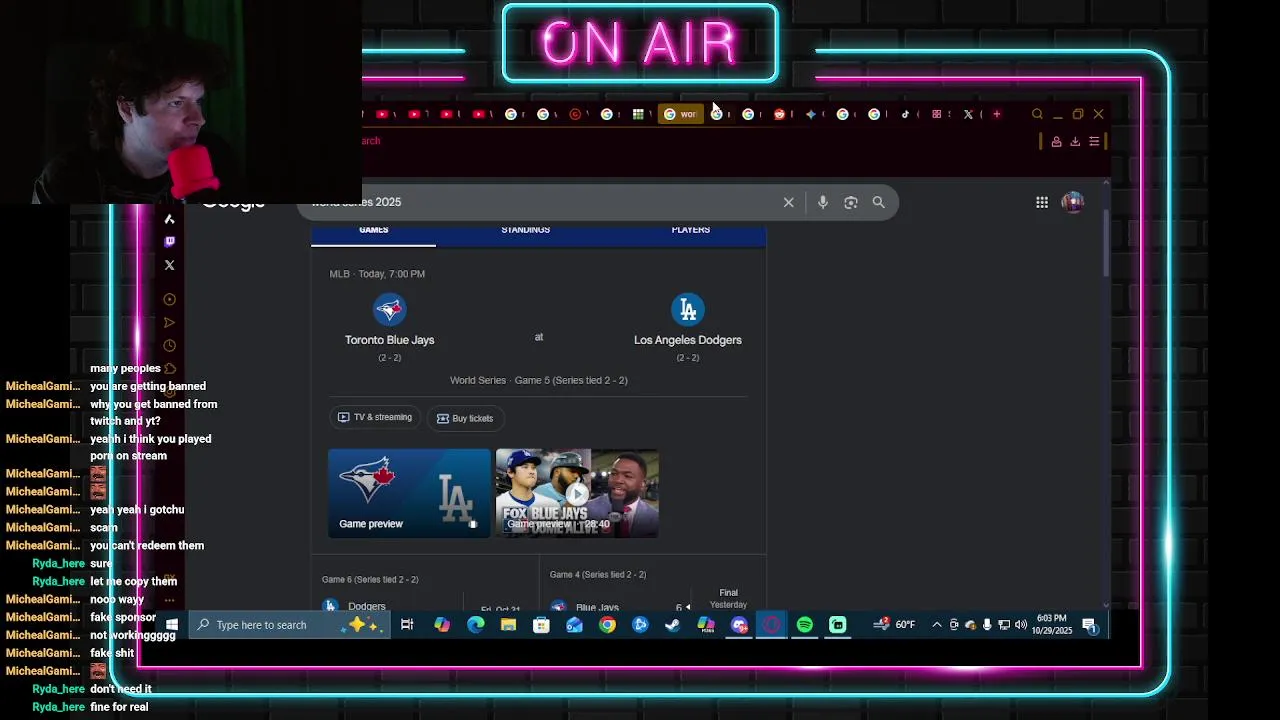Click the TV & streaming button
This screenshot has width=1280, height=720.
point(375,418)
